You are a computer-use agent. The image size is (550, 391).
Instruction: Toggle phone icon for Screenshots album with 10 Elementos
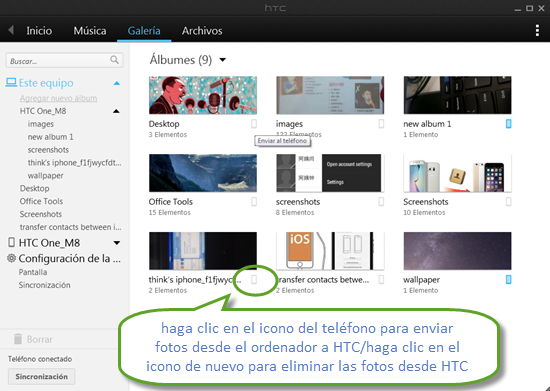click(x=508, y=202)
